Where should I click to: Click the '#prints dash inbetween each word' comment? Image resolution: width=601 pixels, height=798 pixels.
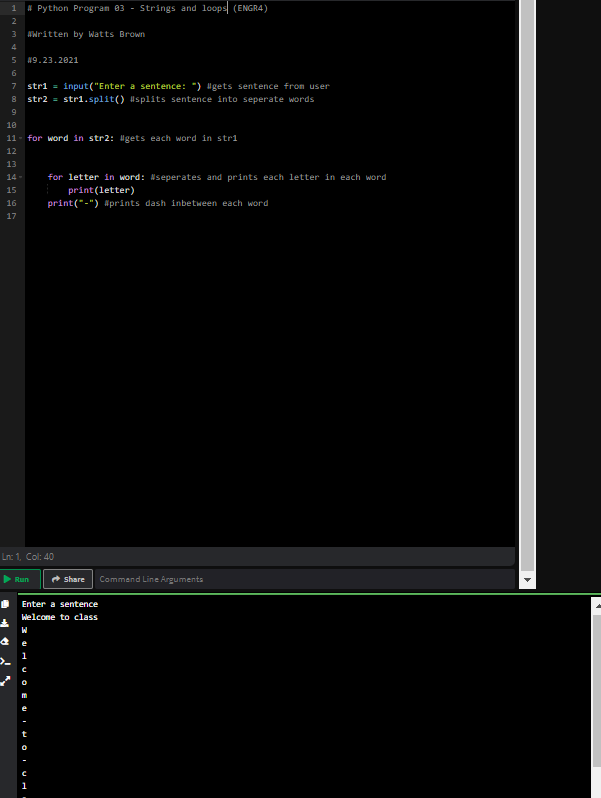tap(186, 203)
